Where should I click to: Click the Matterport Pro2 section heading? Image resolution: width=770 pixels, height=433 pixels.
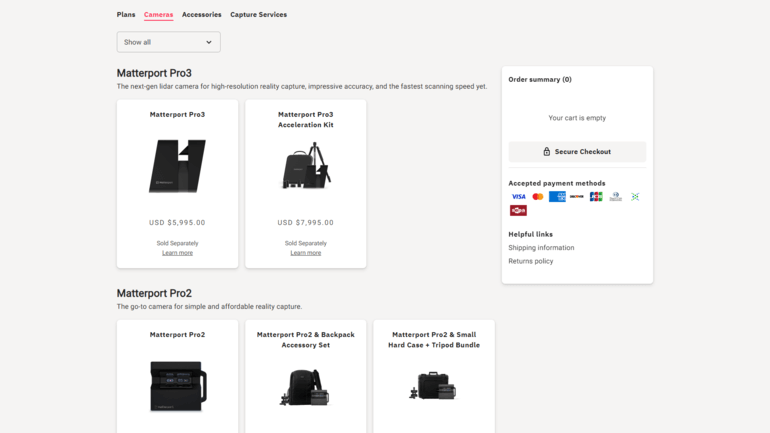coord(154,293)
